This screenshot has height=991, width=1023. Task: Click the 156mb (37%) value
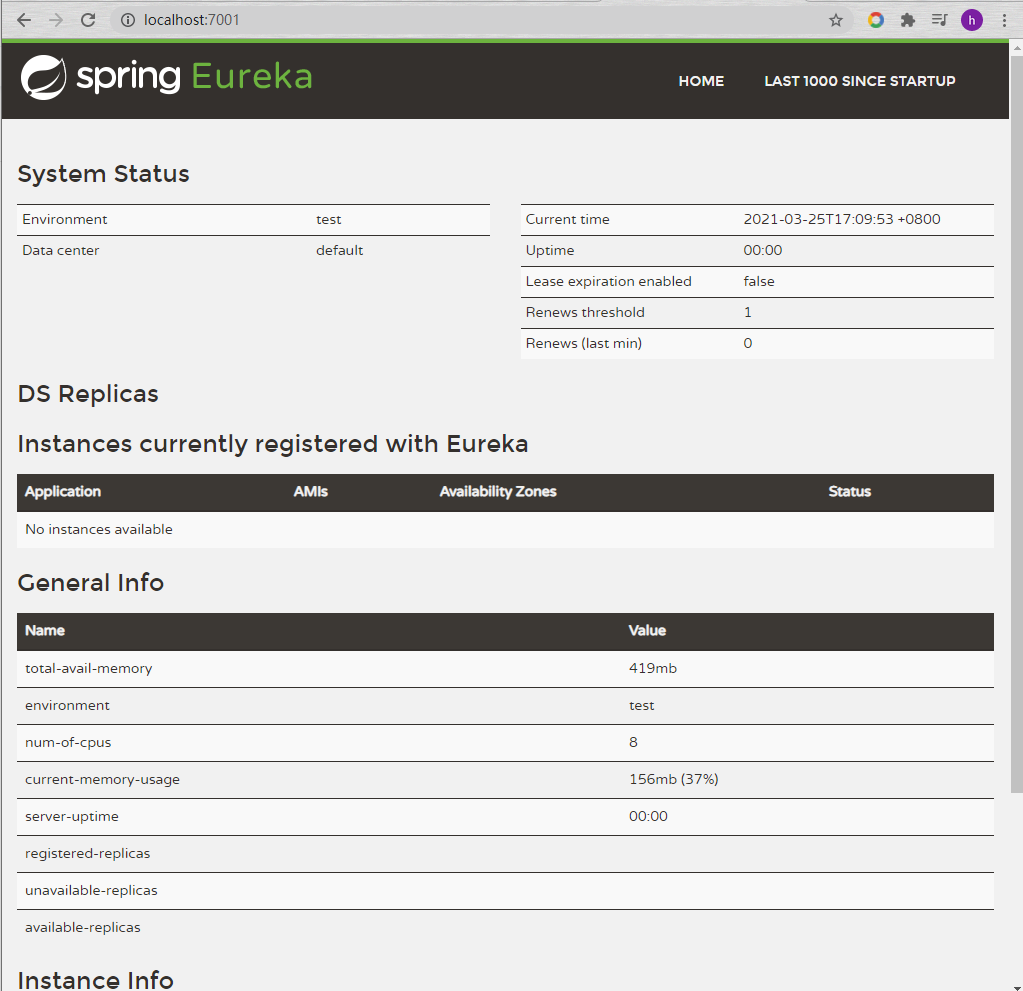[x=673, y=780]
